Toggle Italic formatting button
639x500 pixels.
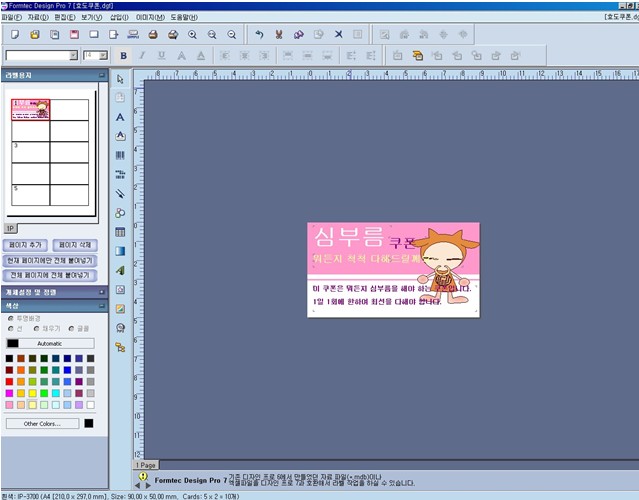coord(142,56)
